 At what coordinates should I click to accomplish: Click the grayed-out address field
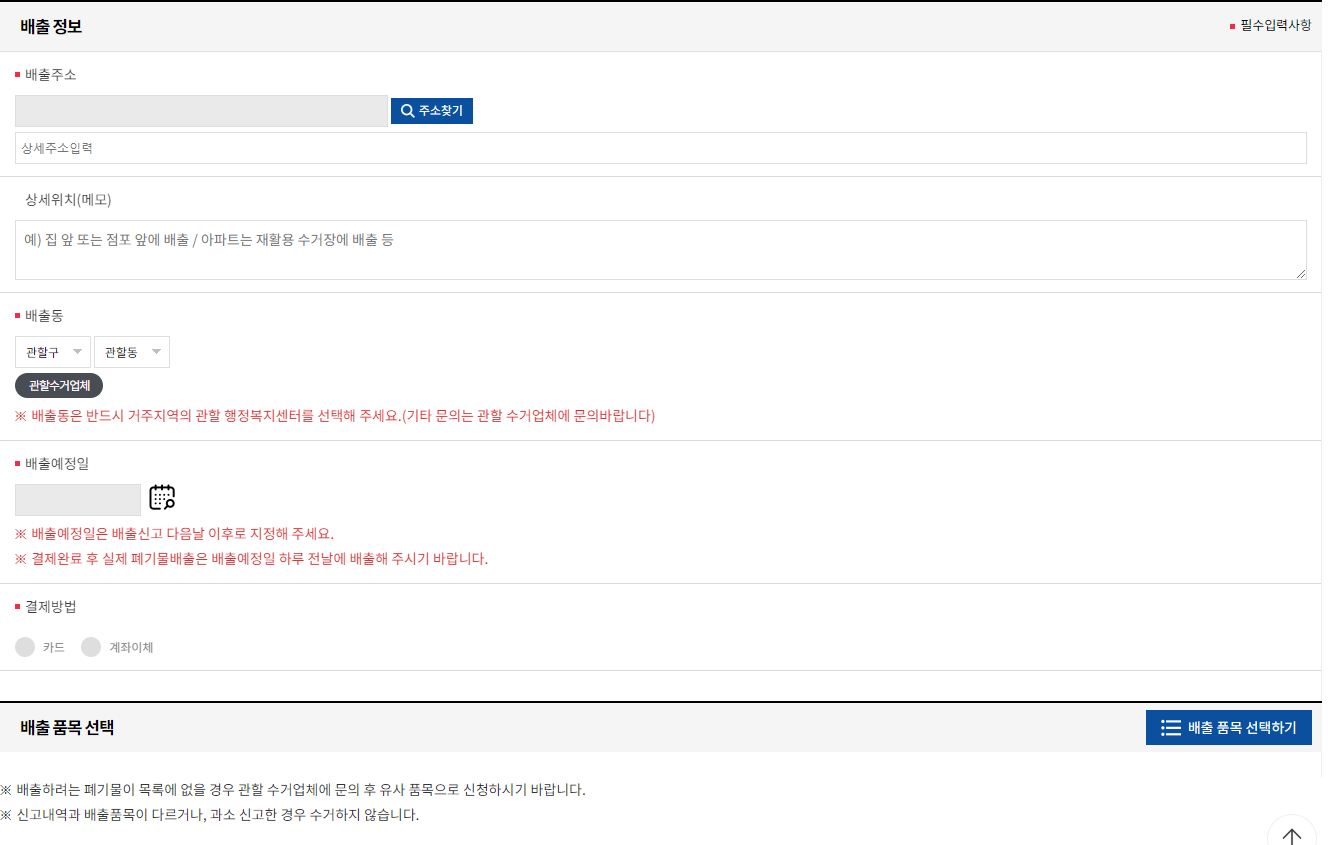tap(200, 110)
